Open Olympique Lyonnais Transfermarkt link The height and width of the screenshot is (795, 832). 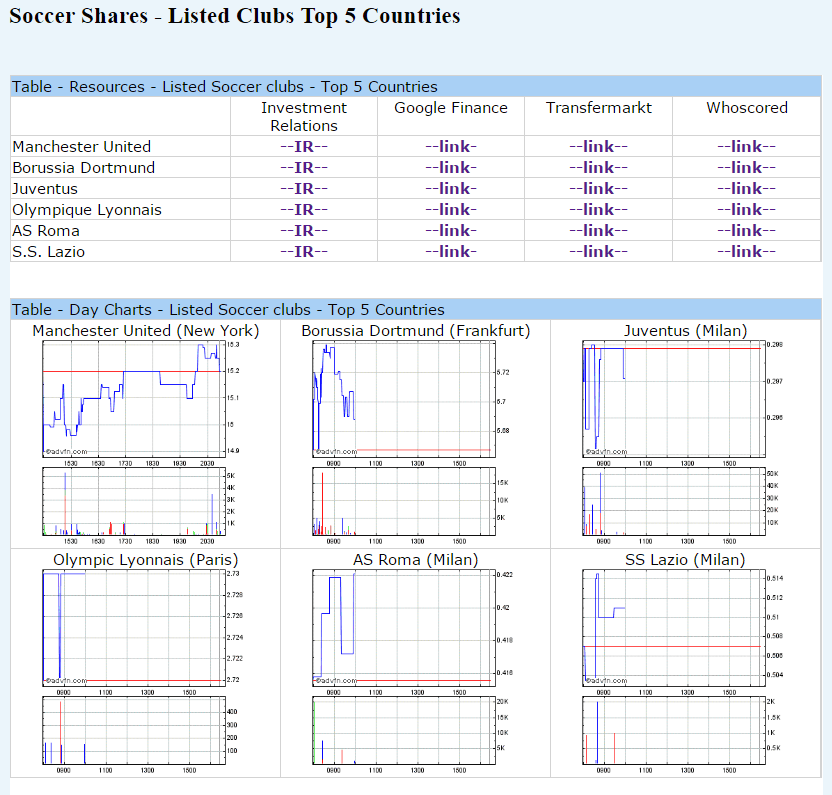pos(599,210)
